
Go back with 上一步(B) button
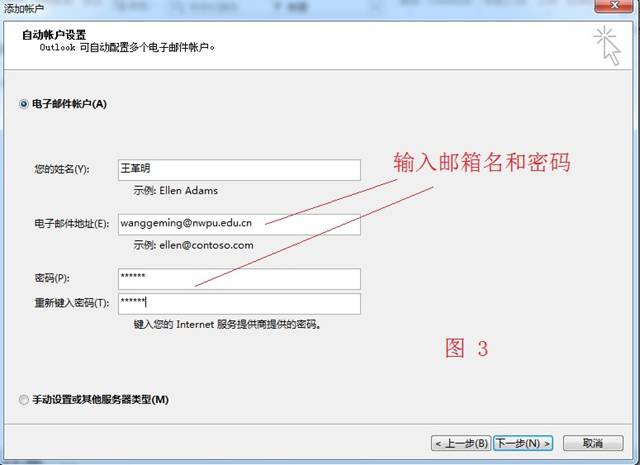click(461, 443)
